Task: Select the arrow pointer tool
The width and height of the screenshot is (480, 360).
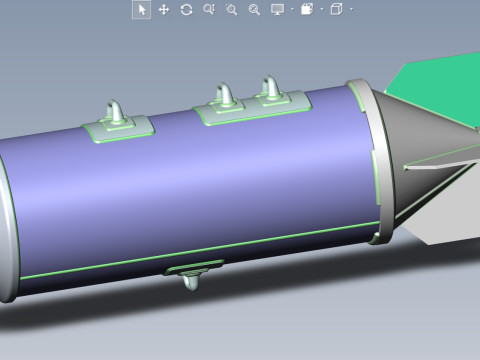Action: pyautogui.click(x=142, y=10)
